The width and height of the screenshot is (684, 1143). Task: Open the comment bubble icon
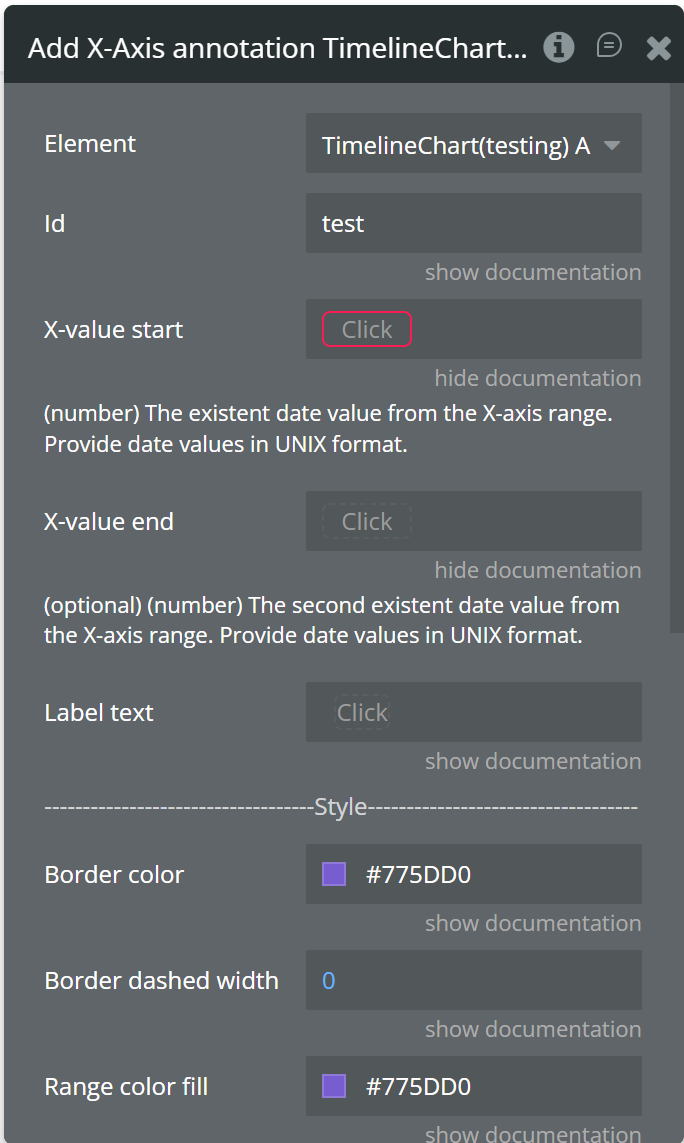(609, 46)
